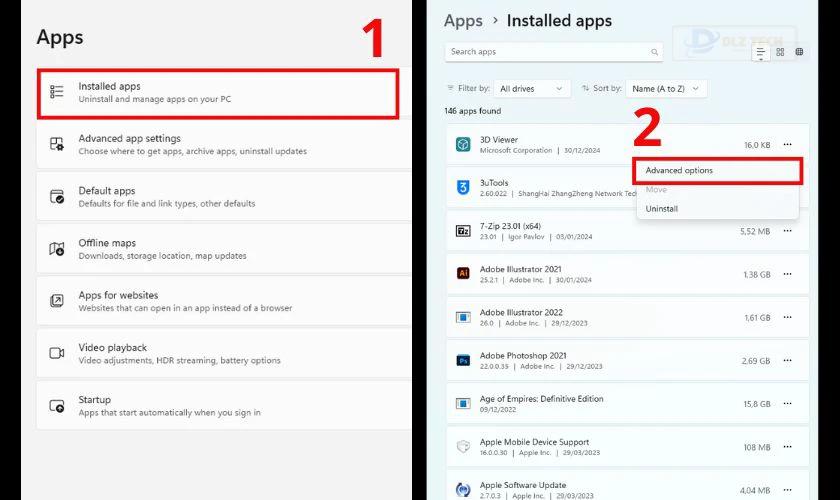Click the Advanced app settings gear icon
The height and width of the screenshot is (500, 840).
pos(57,144)
